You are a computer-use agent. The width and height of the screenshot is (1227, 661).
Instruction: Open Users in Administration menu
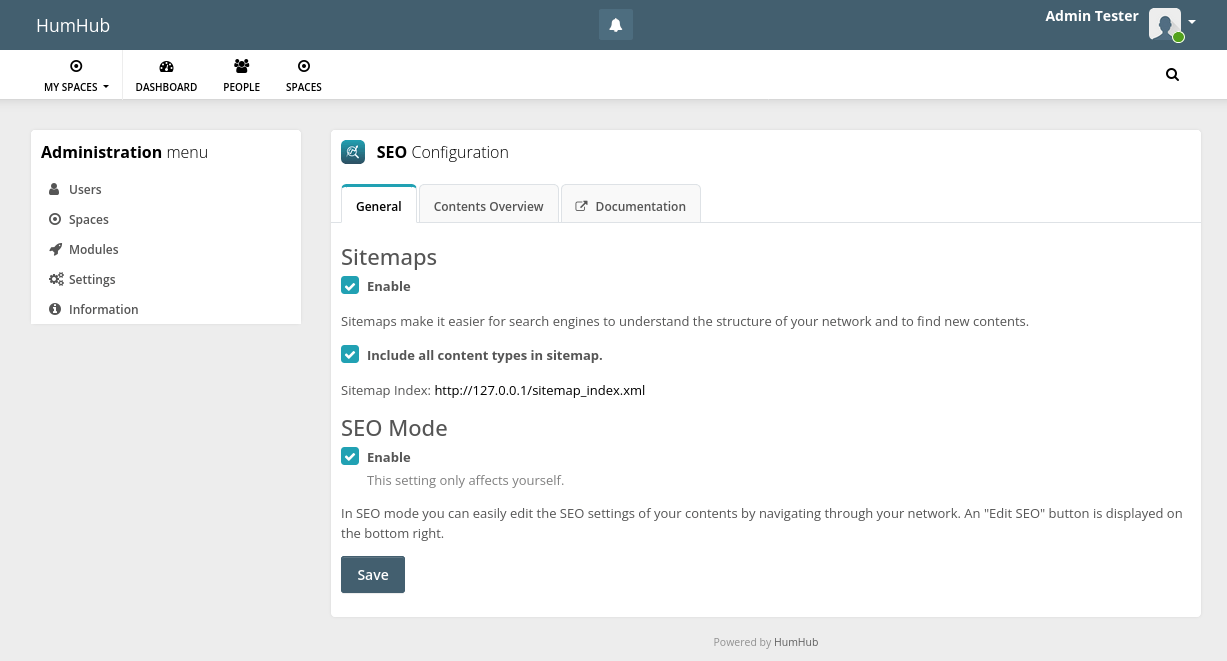coord(85,190)
